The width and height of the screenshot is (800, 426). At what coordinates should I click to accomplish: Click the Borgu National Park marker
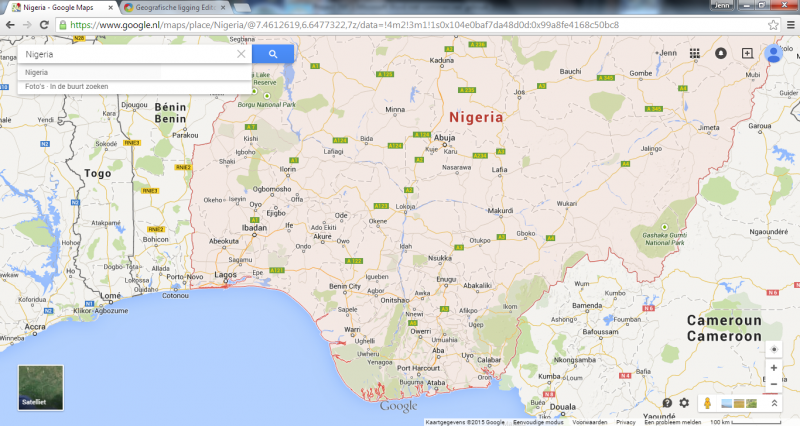[266, 96]
